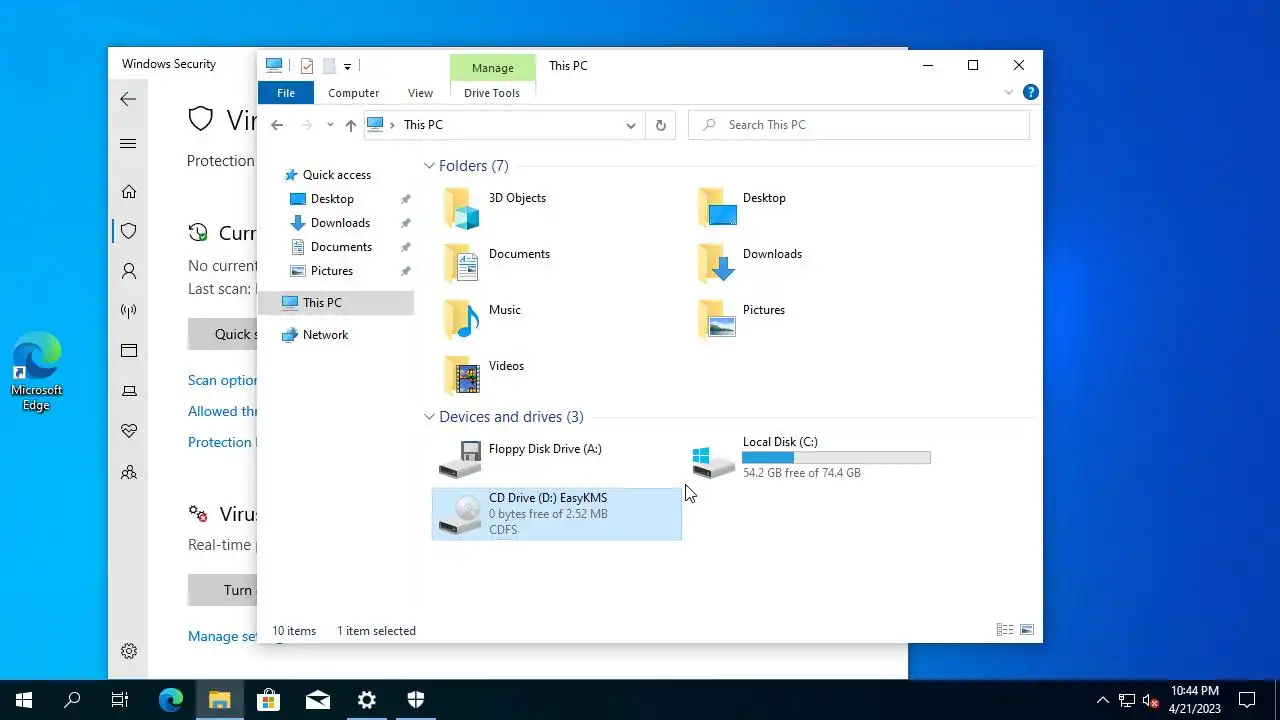This screenshot has width=1280, height=720.
Task: Open the Drive Tools tab
Action: 492,93
